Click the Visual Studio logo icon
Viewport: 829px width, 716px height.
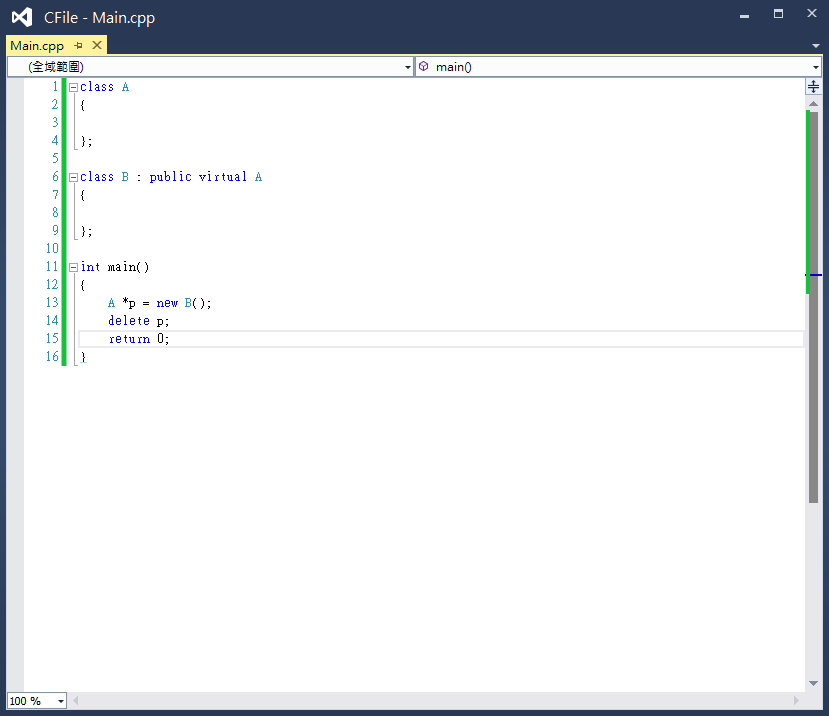coord(22,17)
